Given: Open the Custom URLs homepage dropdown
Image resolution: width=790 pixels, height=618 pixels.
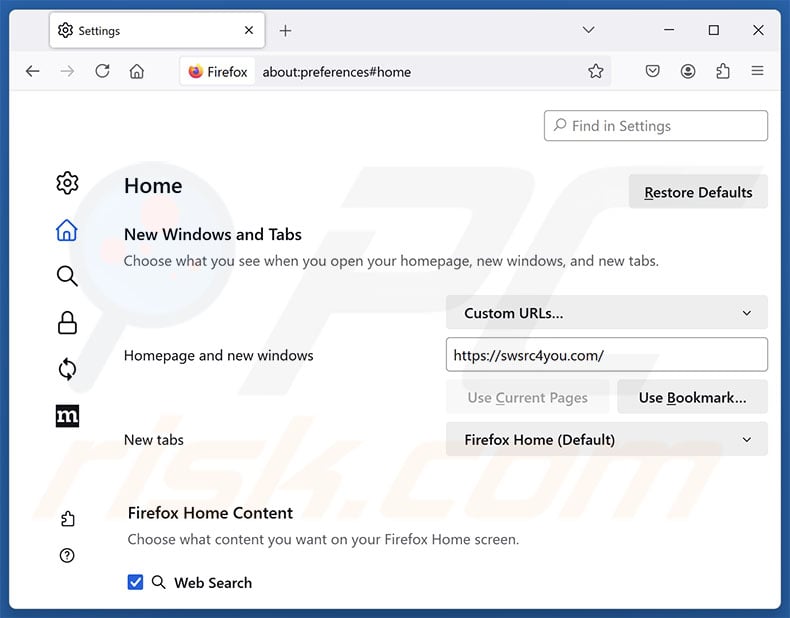Looking at the screenshot, I should tap(607, 313).
